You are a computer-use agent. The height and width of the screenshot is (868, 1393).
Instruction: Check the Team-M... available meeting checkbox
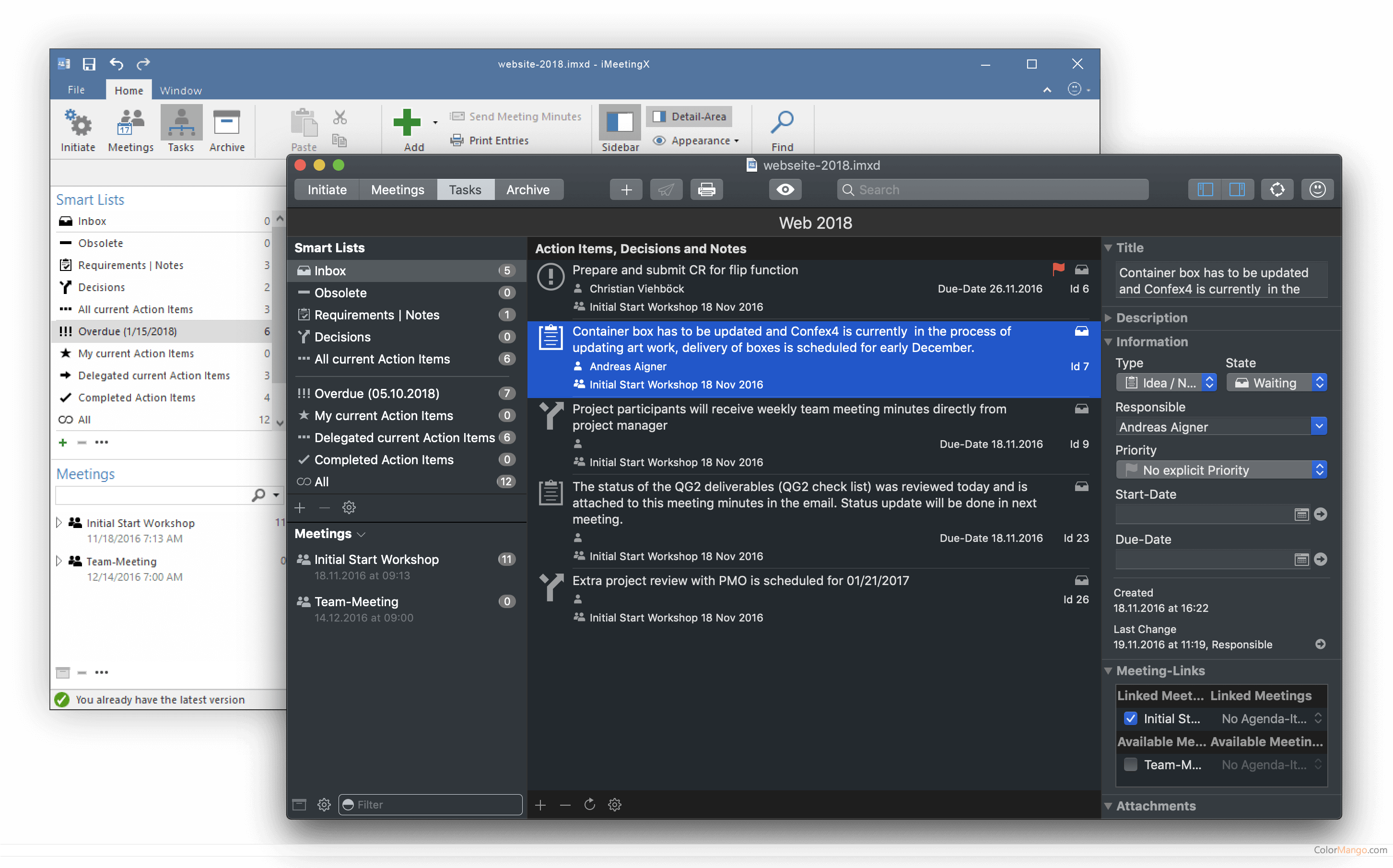[1130, 764]
